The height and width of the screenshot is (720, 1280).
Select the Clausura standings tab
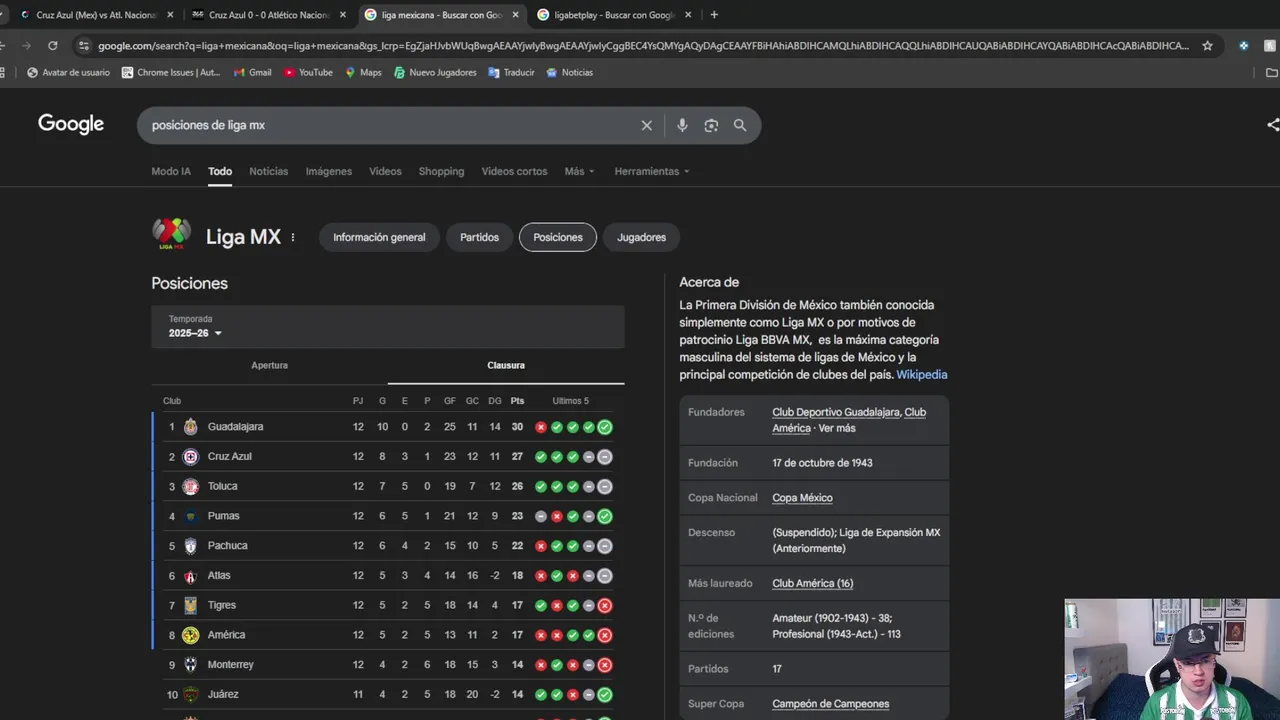point(506,365)
